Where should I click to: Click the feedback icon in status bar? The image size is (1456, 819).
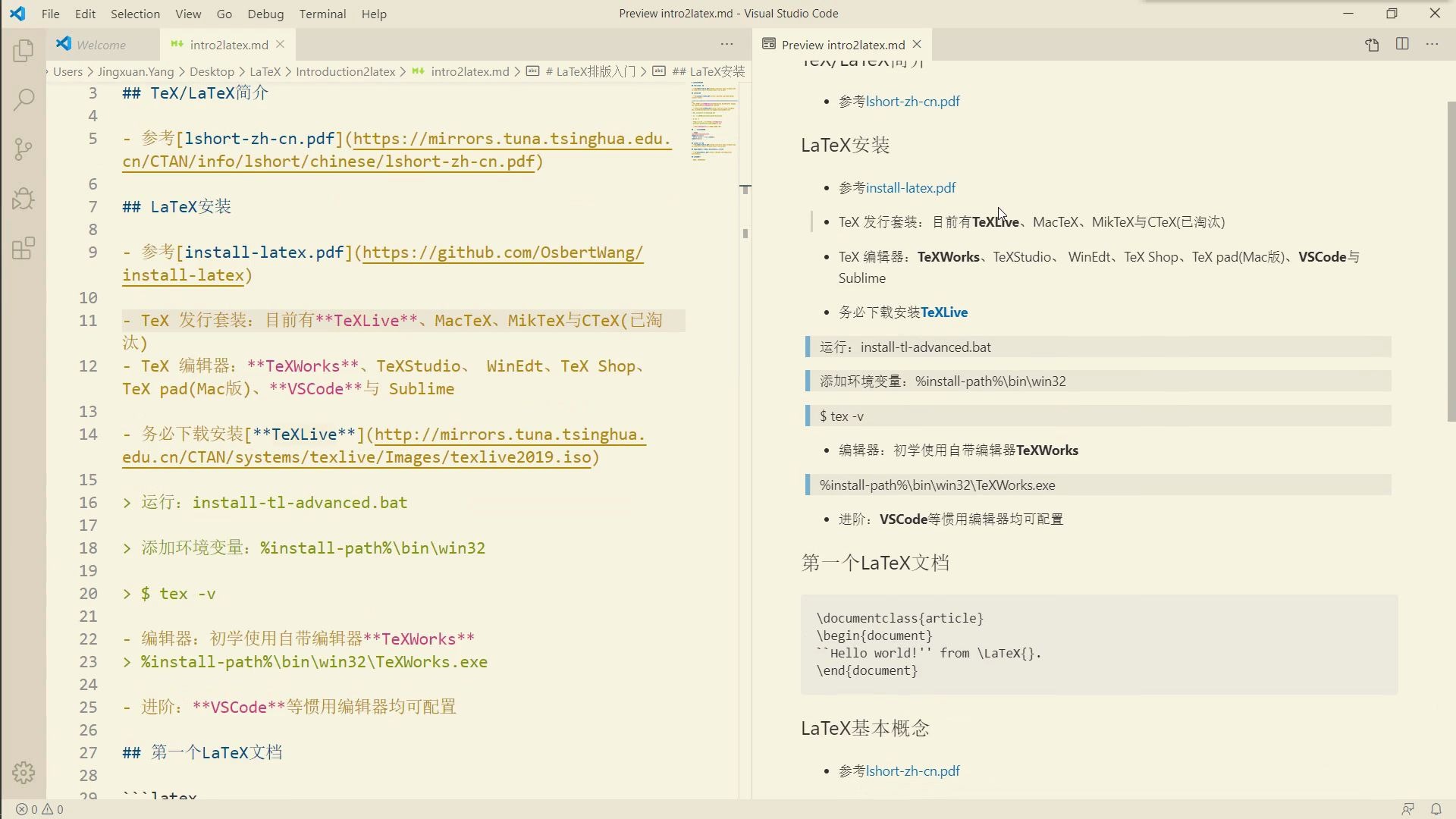[1407, 809]
